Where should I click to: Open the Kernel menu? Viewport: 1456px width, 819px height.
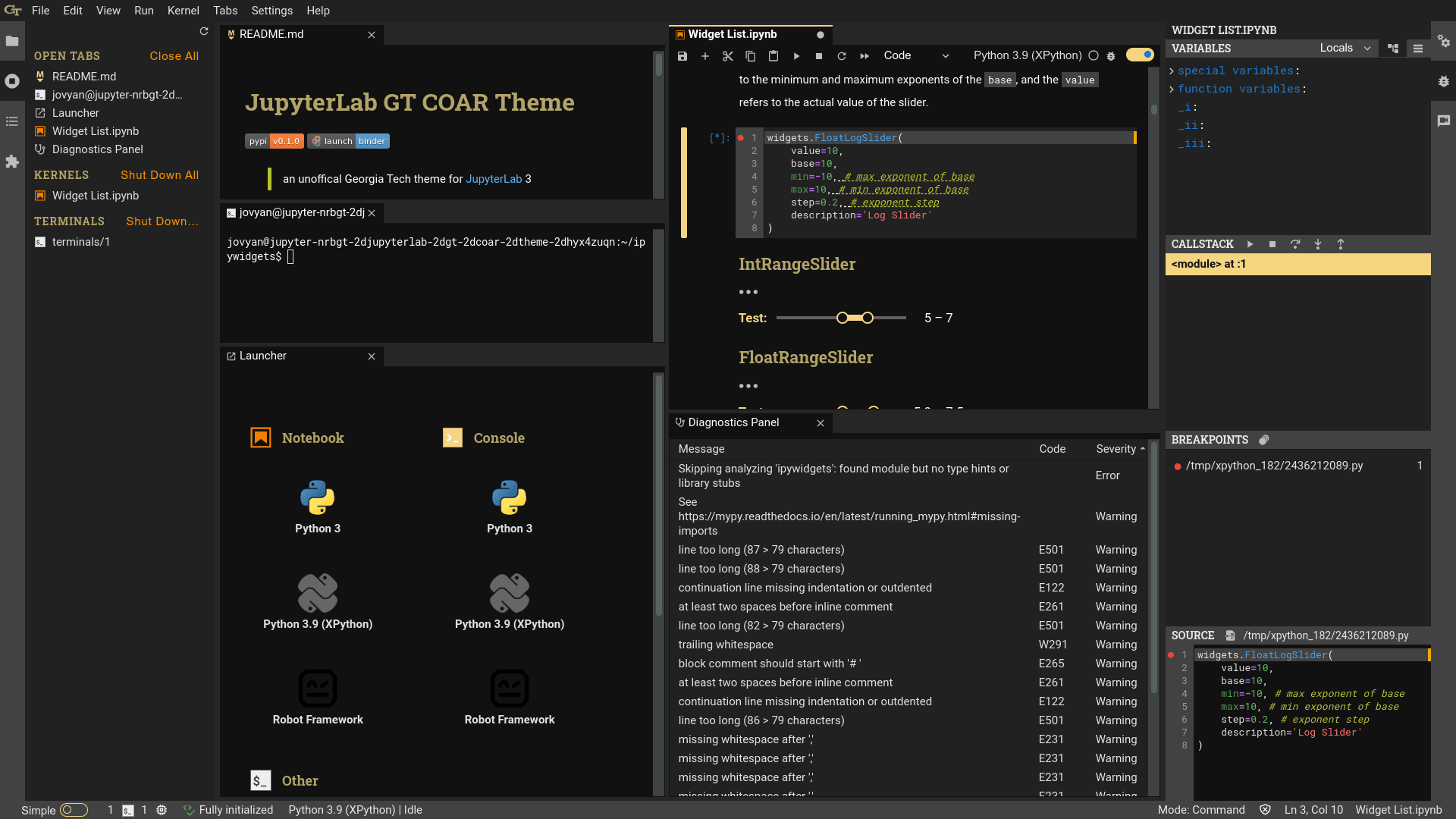pyautogui.click(x=183, y=11)
